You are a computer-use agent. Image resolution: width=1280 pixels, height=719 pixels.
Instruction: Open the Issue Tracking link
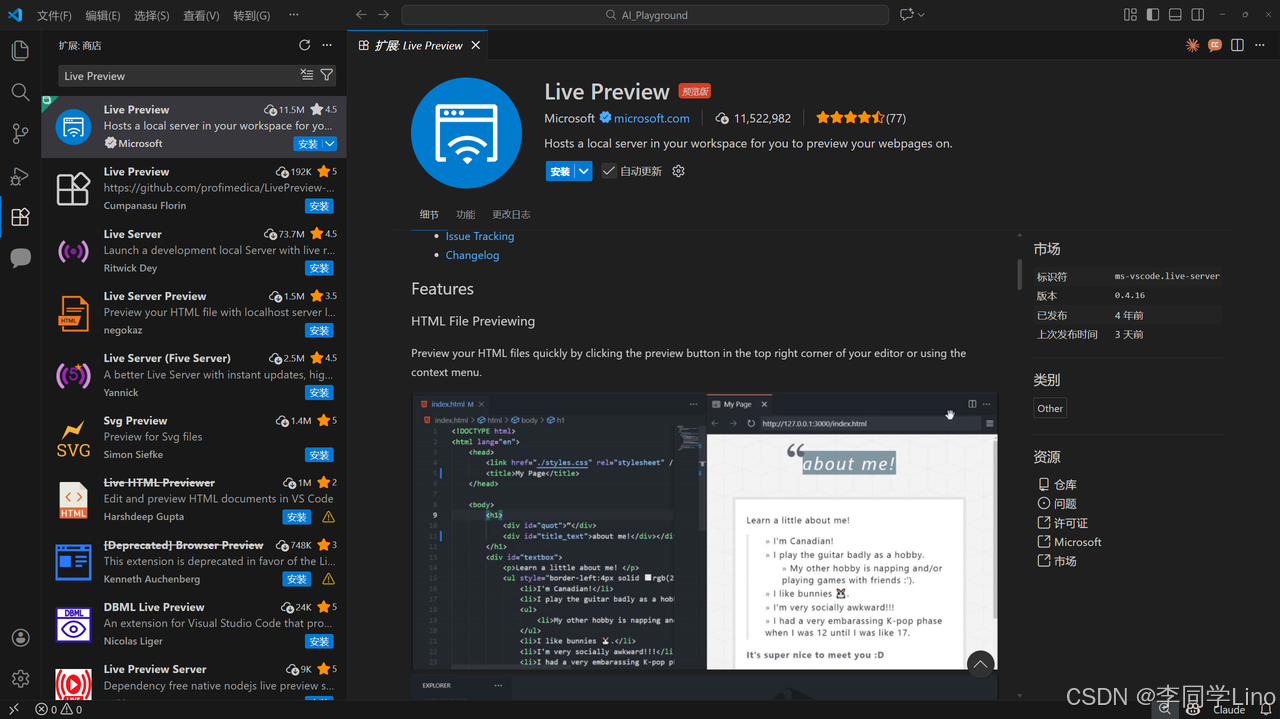(480, 236)
